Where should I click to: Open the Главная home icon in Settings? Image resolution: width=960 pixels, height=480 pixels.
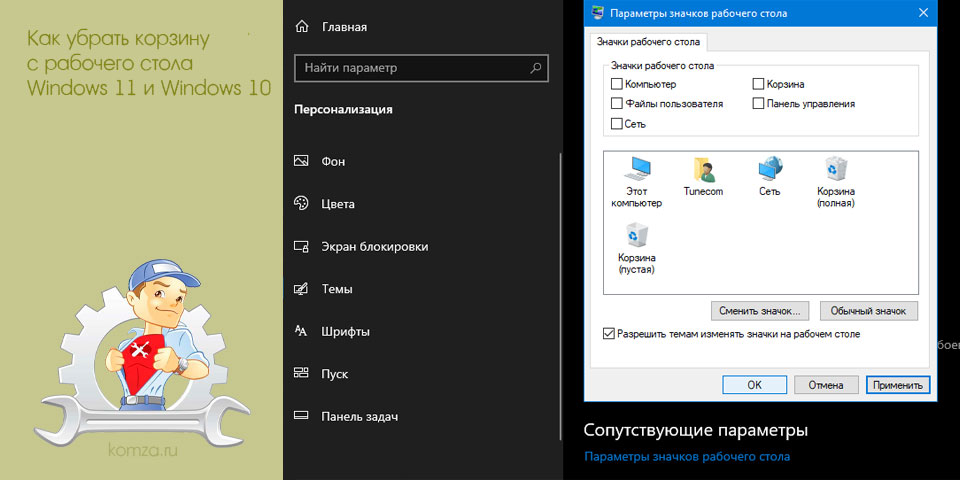click(x=301, y=27)
